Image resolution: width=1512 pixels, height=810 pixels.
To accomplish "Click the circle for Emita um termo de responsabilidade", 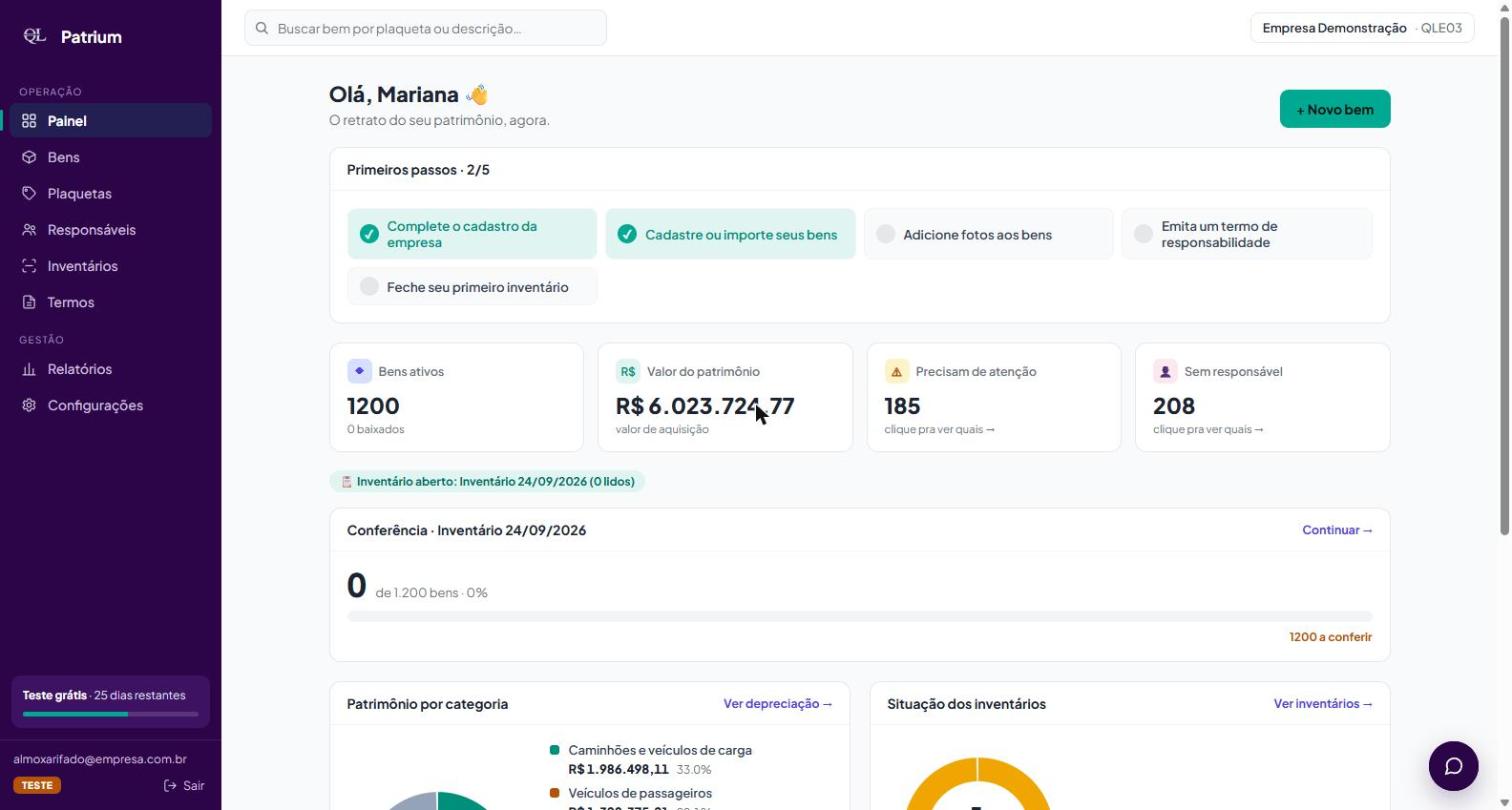I will point(1143,234).
